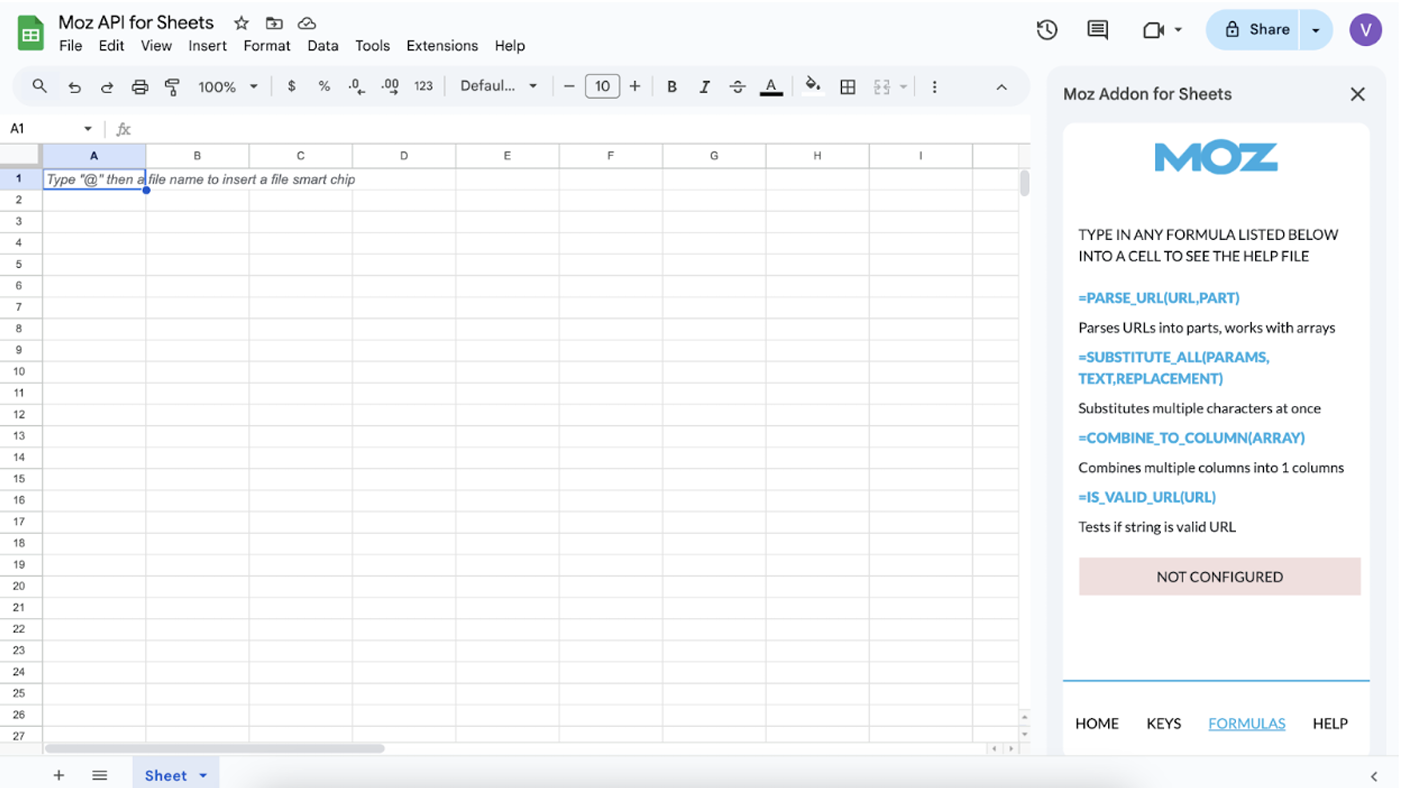The width and height of the screenshot is (1402, 788).
Task: Toggle italic formatting
Action: (x=704, y=87)
